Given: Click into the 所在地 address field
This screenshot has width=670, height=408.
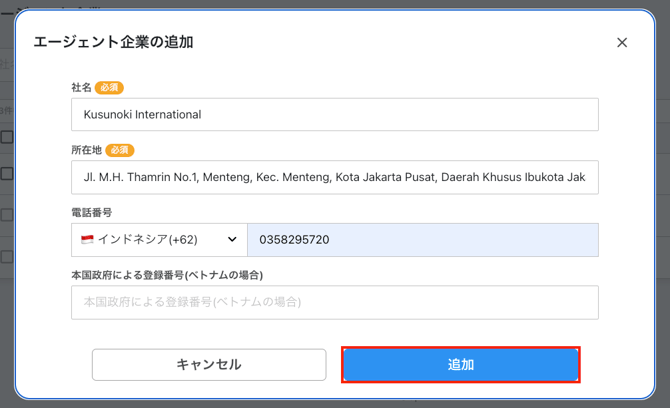Looking at the screenshot, I should coord(334,177).
